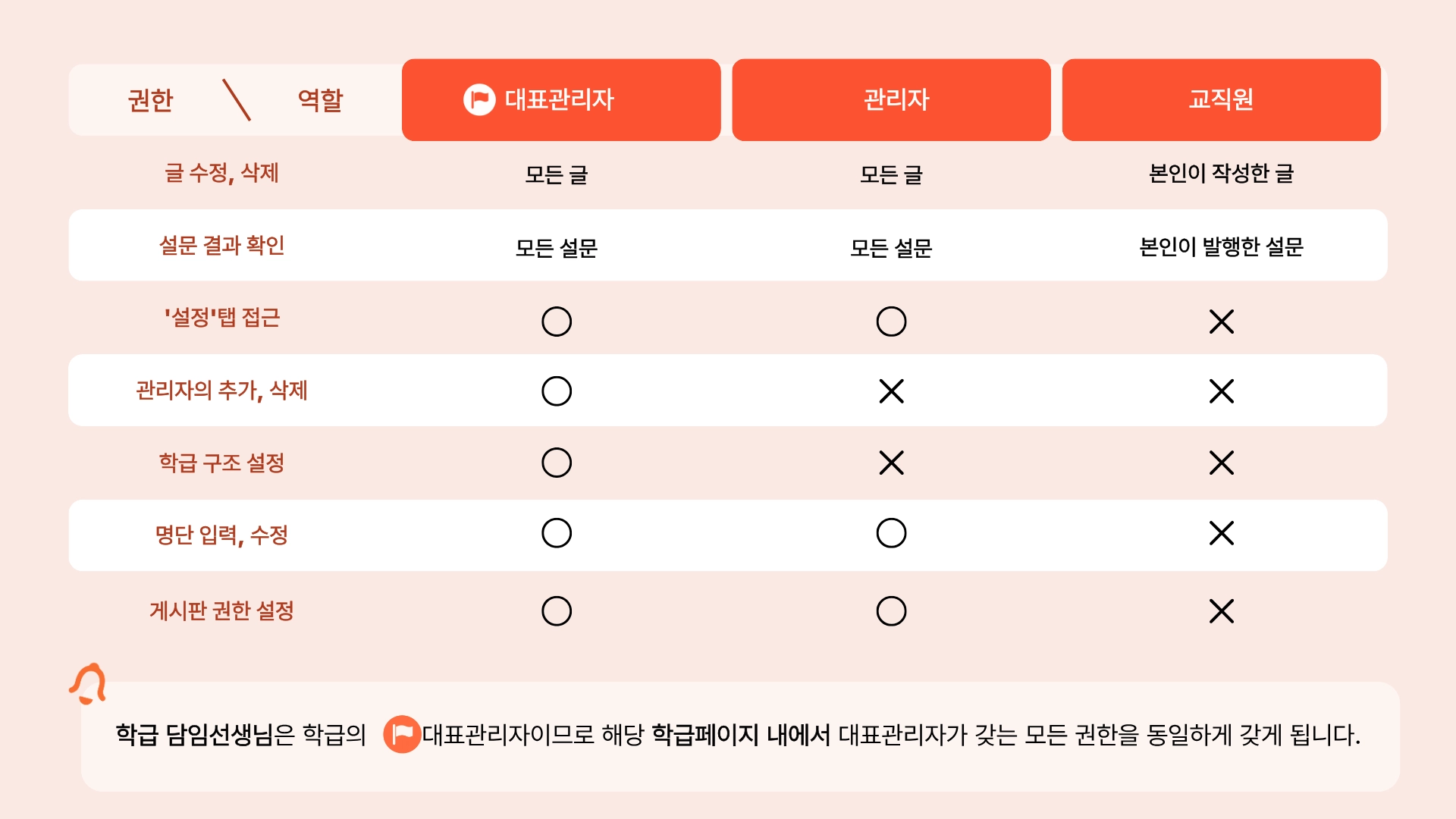Click the flag icon in bottom note
The image size is (1456, 819).
402,734
